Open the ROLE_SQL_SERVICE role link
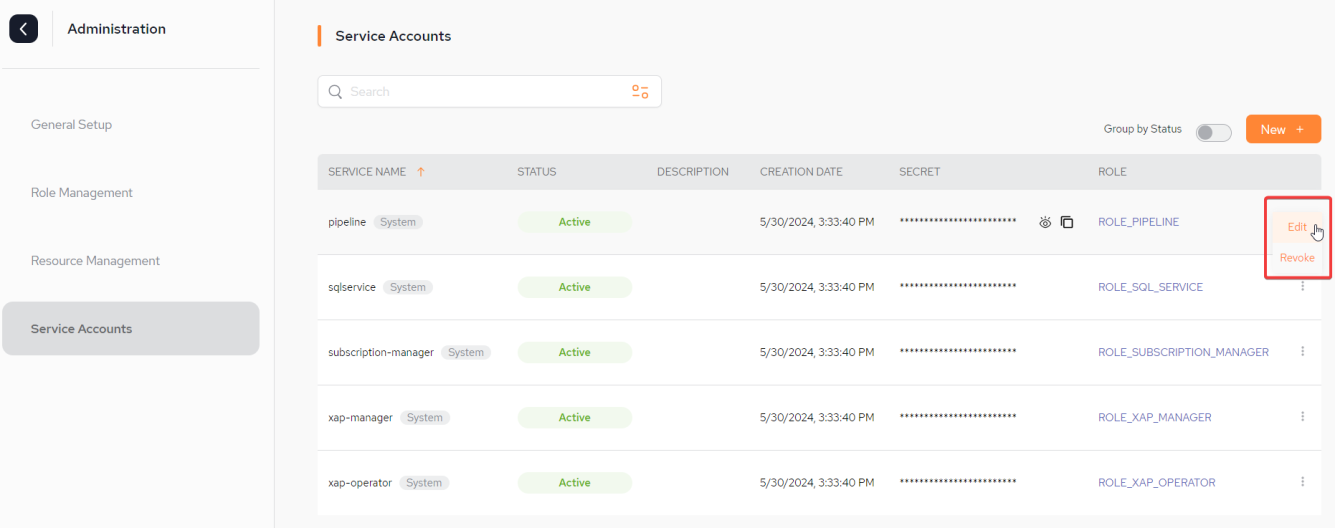Image resolution: width=1335 pixels, height=528 pixels. pyautogui.click(x=1150, y=287)
